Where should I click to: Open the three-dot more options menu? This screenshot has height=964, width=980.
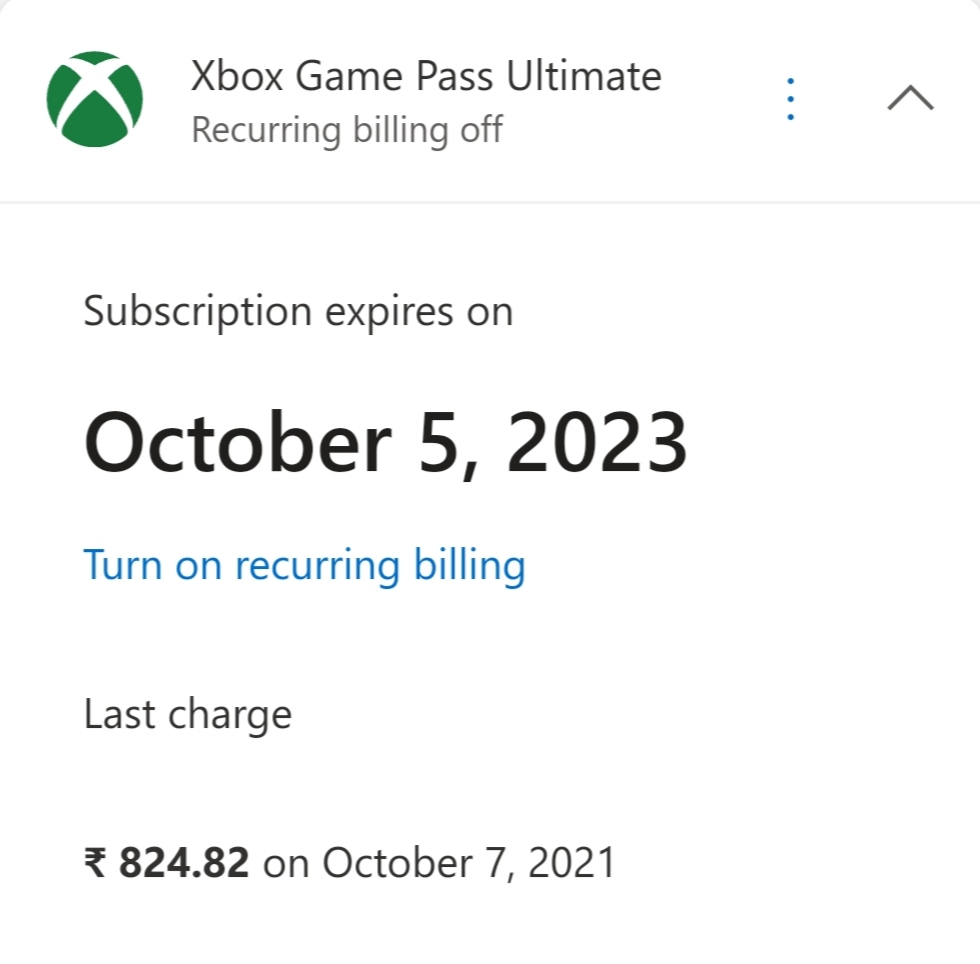pyautogui.click(x=790, y=99)
